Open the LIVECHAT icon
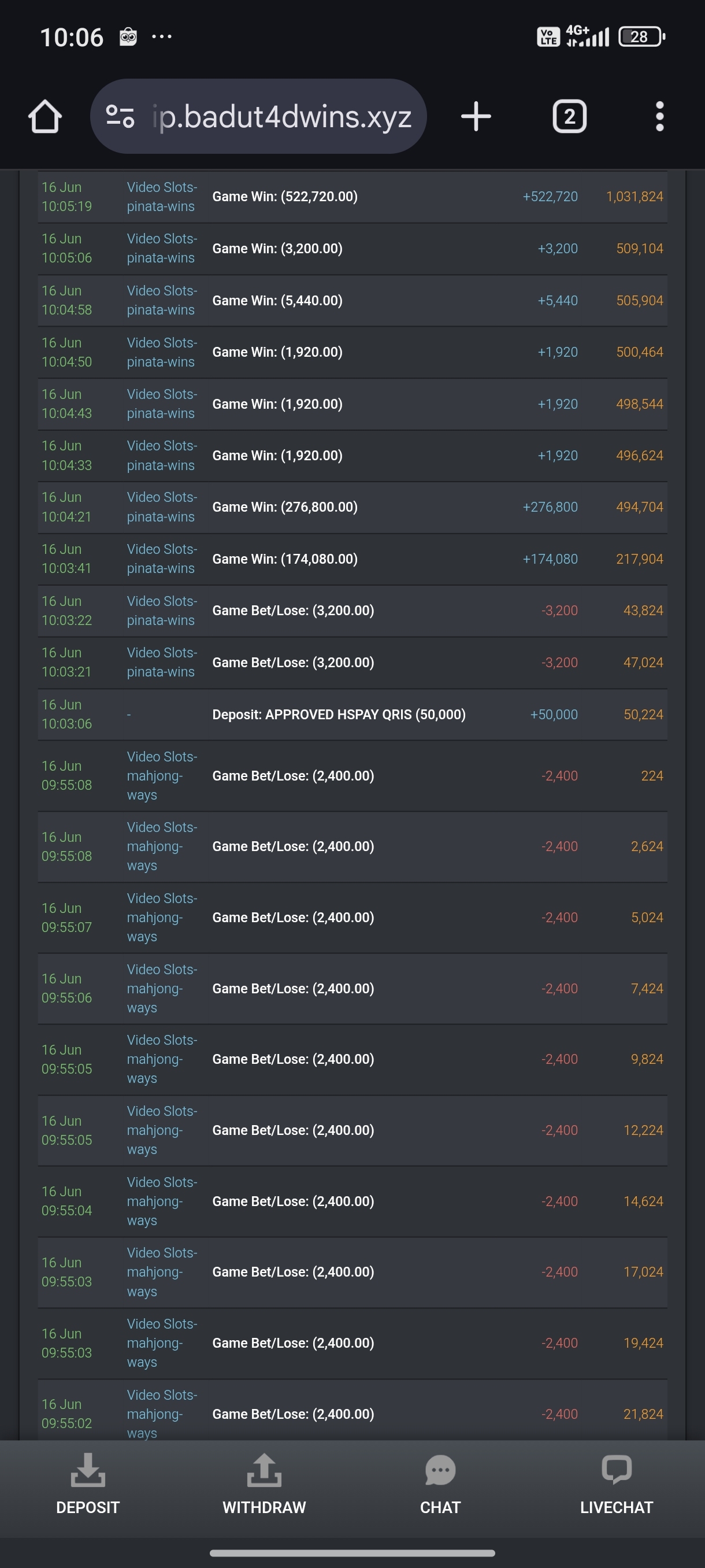 pyautogui.click(x=616, y=1470)
